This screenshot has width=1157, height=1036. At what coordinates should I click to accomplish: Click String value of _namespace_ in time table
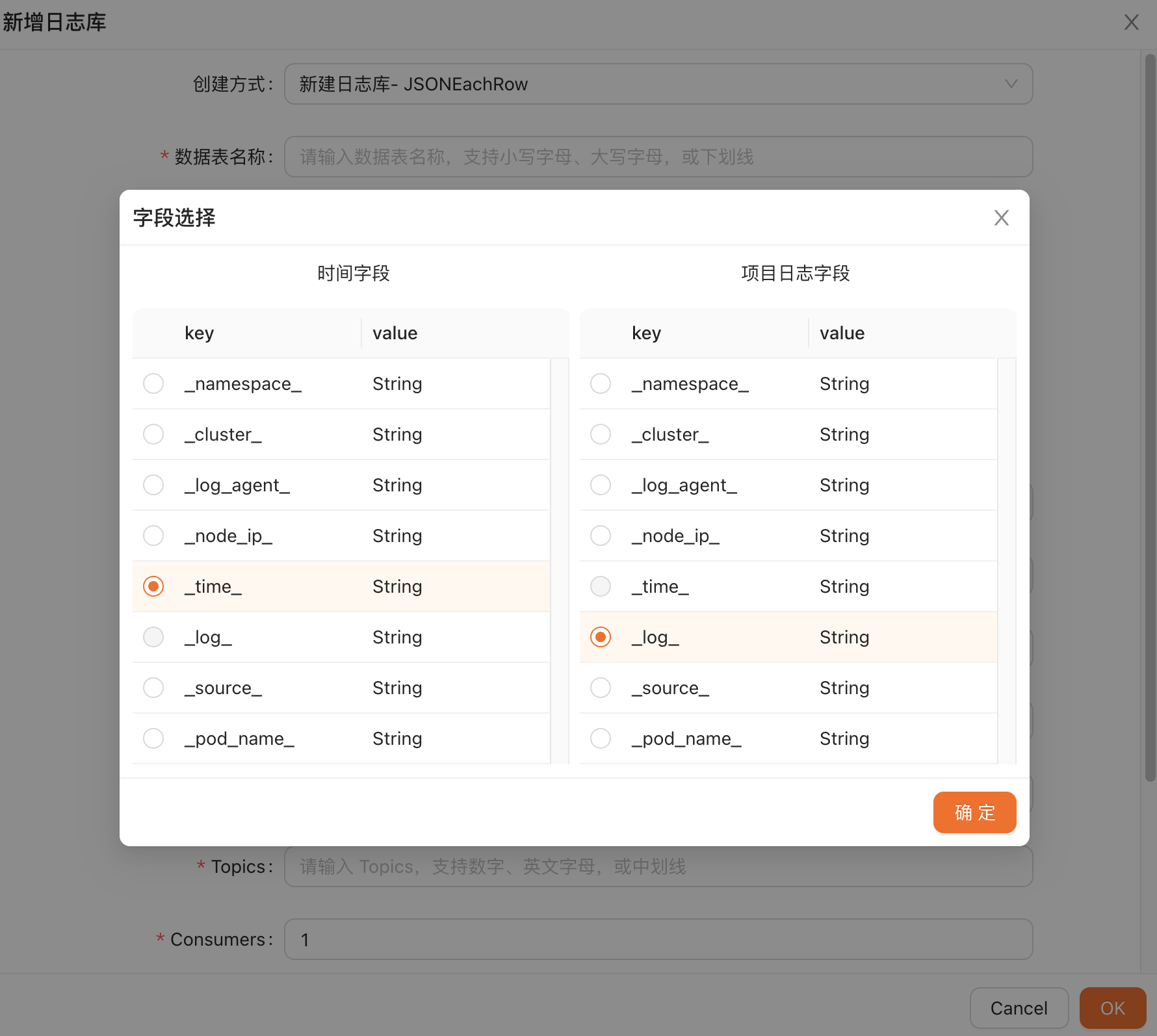[x=397, y=383]
